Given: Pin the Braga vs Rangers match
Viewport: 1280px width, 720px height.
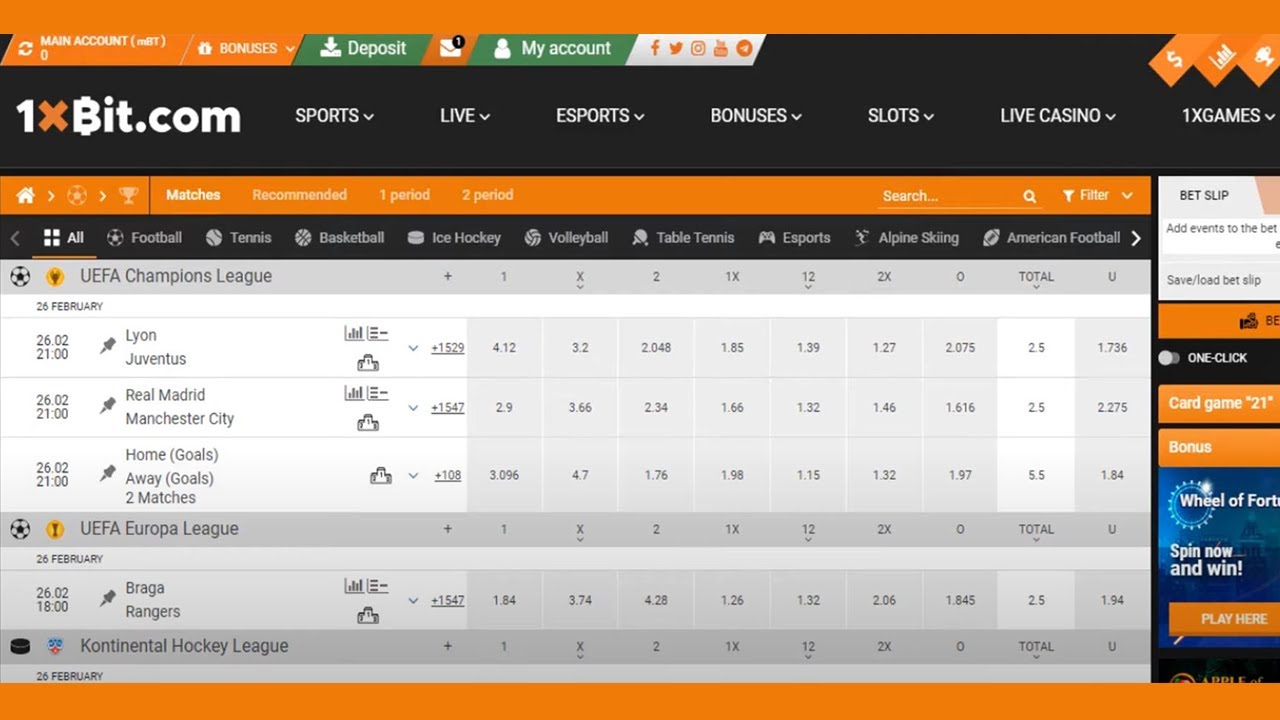Looking at the screenshot, I should 108,599.
